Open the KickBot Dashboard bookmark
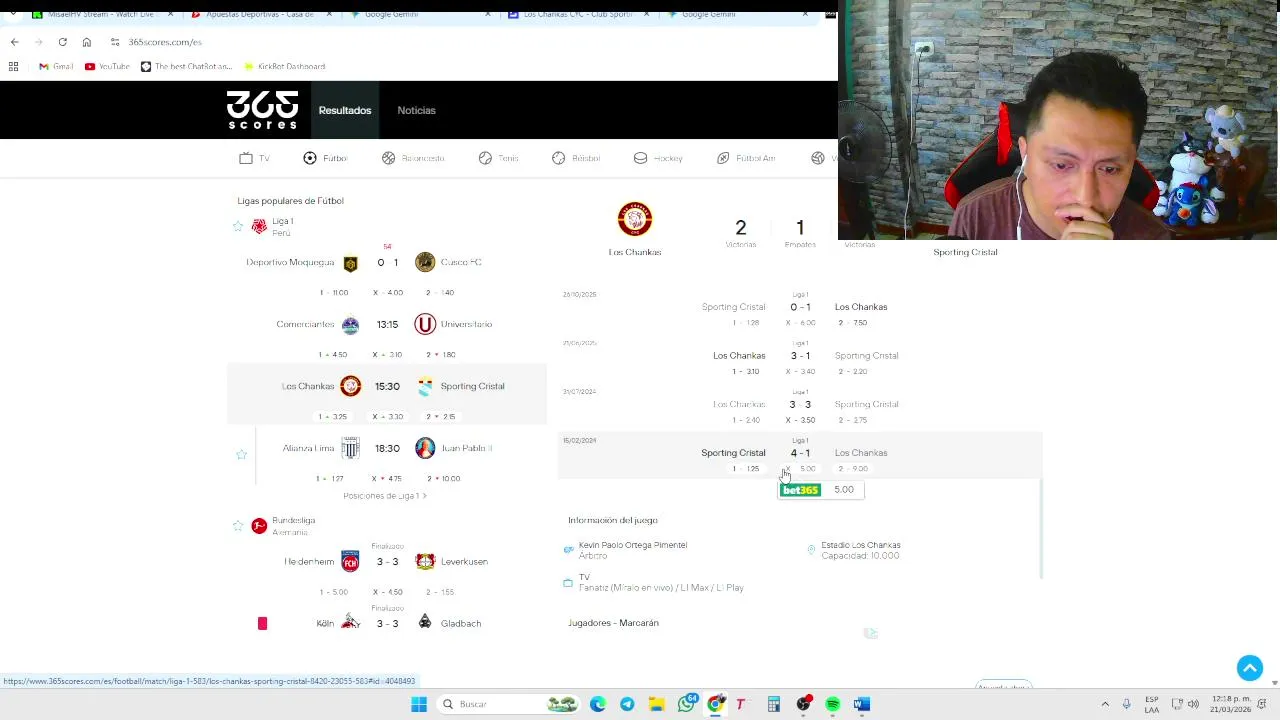Image resolution: width=1280 pixels, height=720 pixels. (x=284, y=66)
